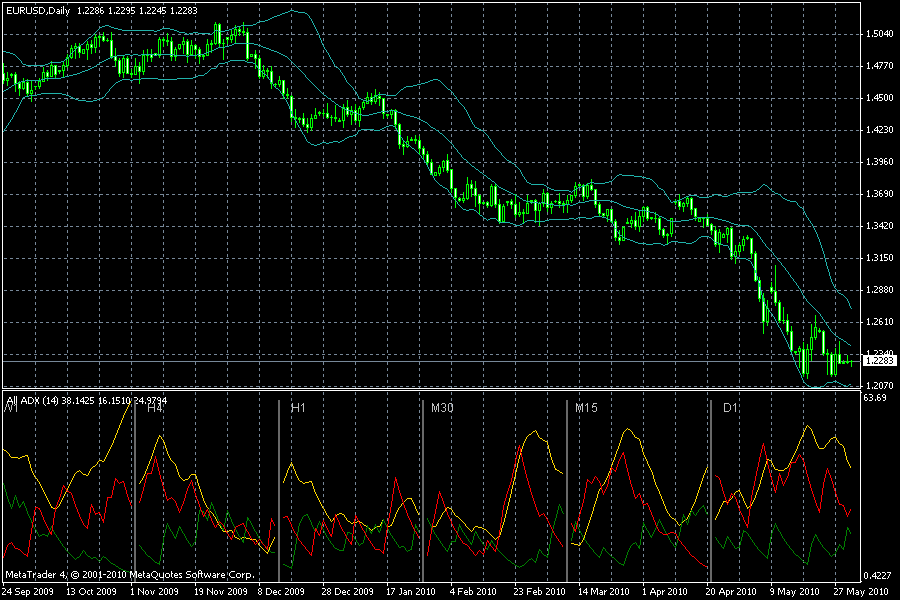
Task: Click the 8 Dec 2009 date label
Action: [x=281, y=591]
